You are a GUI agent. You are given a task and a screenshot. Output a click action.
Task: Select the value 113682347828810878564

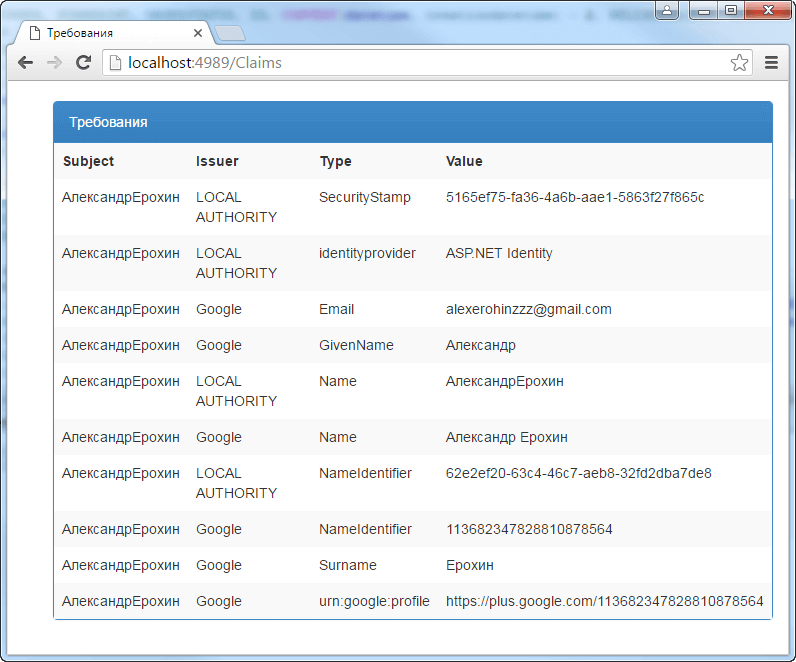529,529
